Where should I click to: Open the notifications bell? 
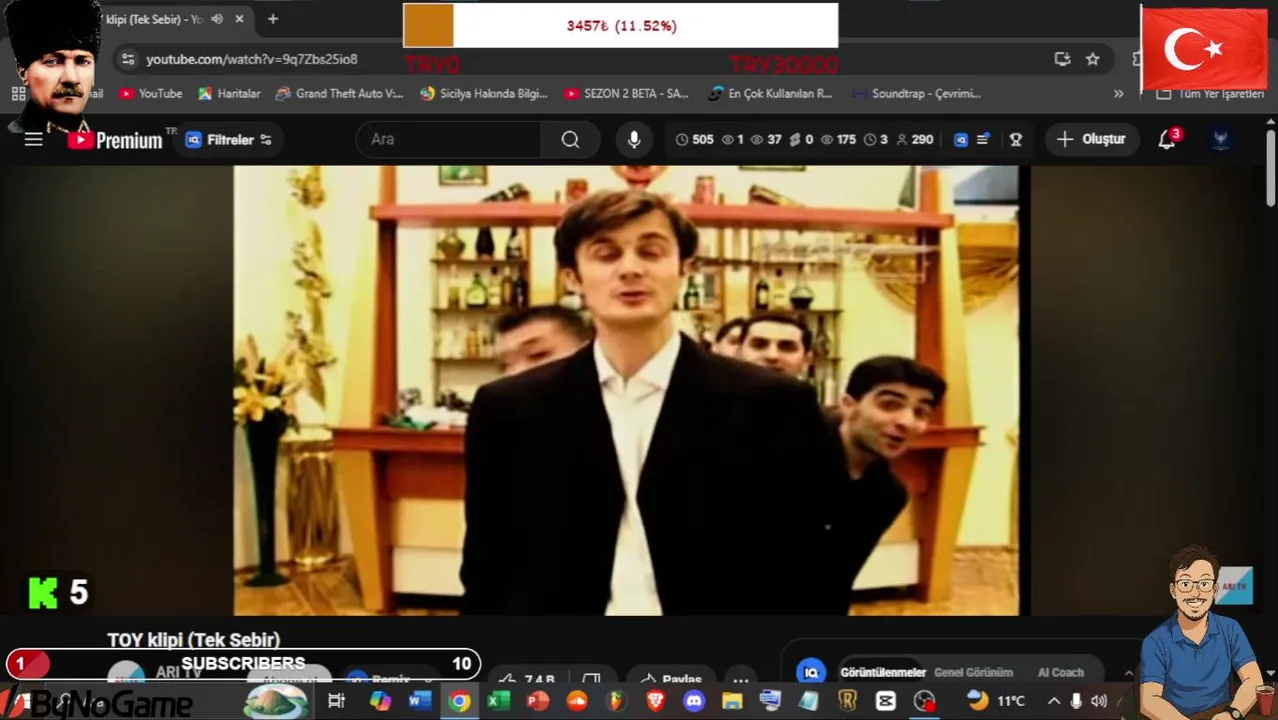point(1167,139)
